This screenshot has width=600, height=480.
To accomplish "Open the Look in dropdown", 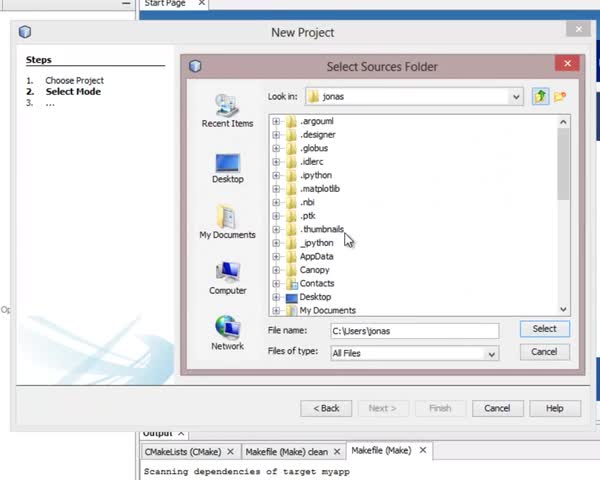I will click(x=516, y=97).
